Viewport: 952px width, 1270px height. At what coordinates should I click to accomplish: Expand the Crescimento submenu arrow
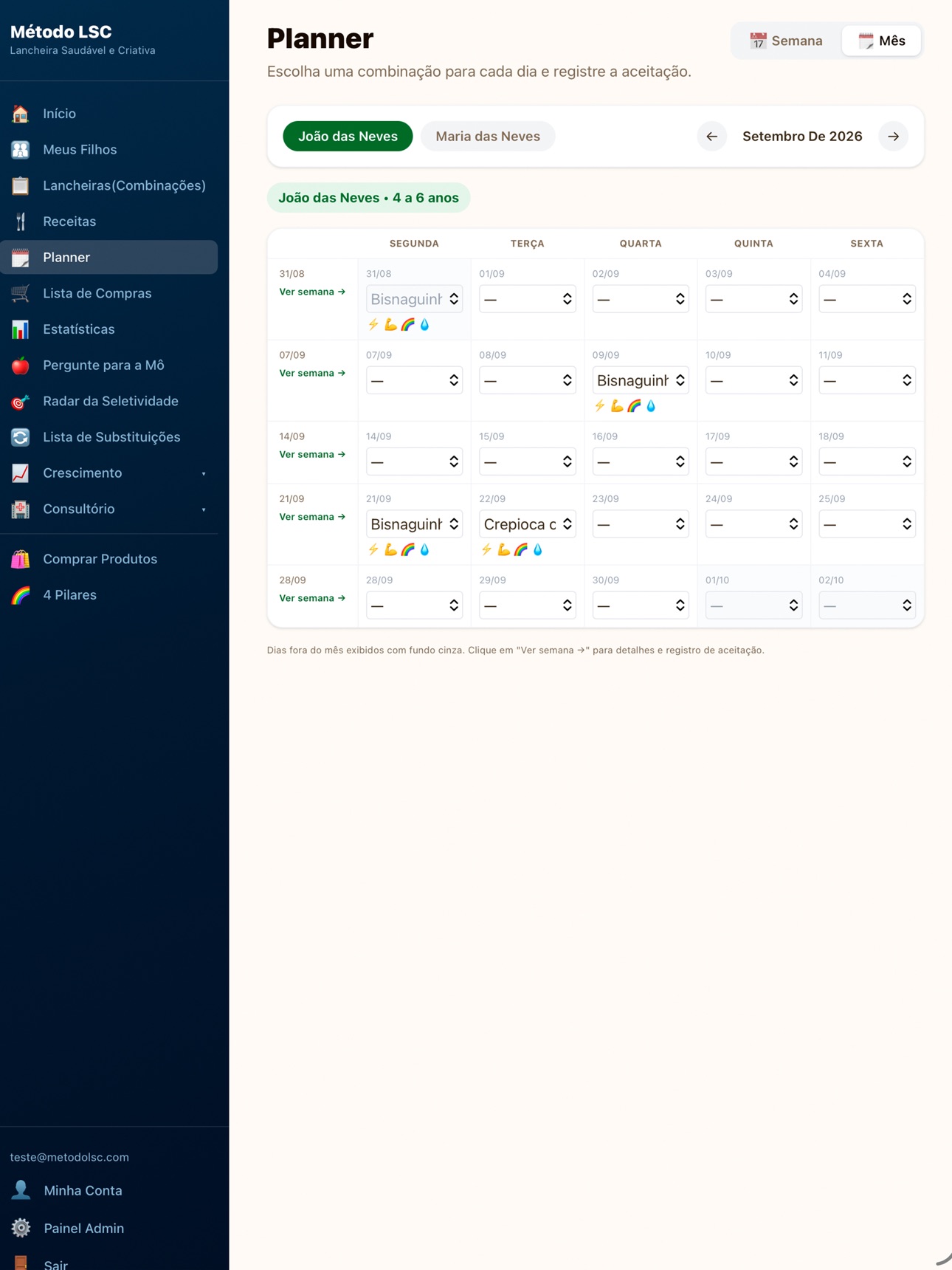204,474
